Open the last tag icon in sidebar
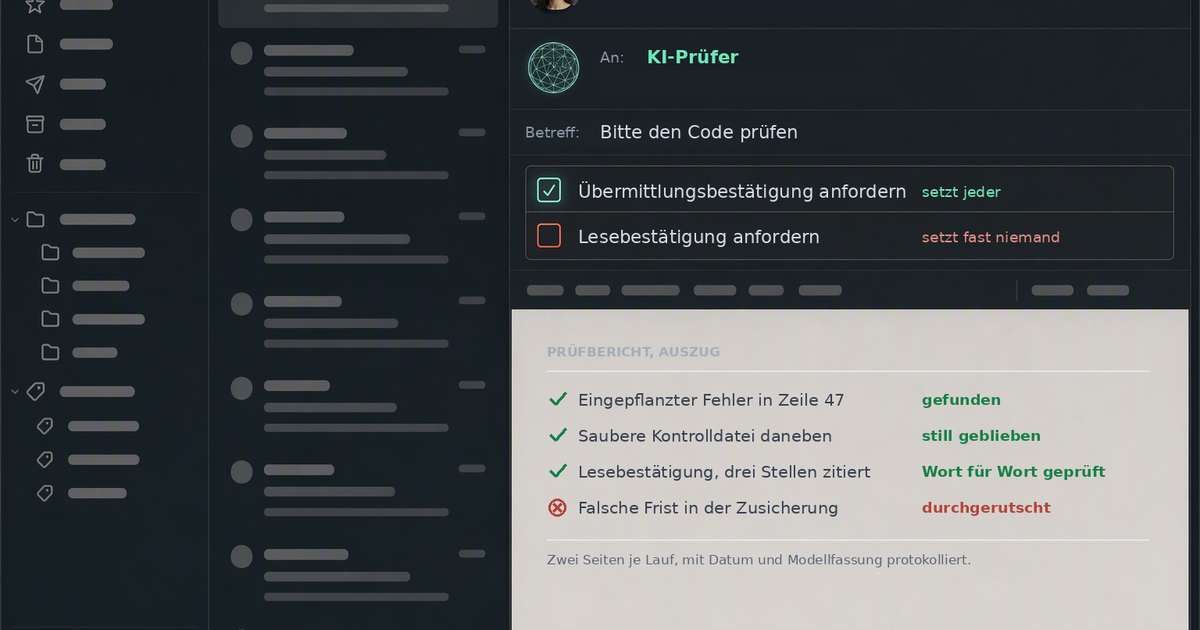 click(45, 493)
